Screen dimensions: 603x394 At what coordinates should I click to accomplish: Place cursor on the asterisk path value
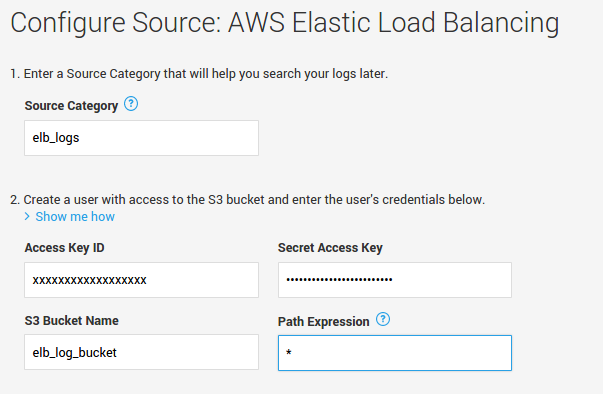coord(289,352)
